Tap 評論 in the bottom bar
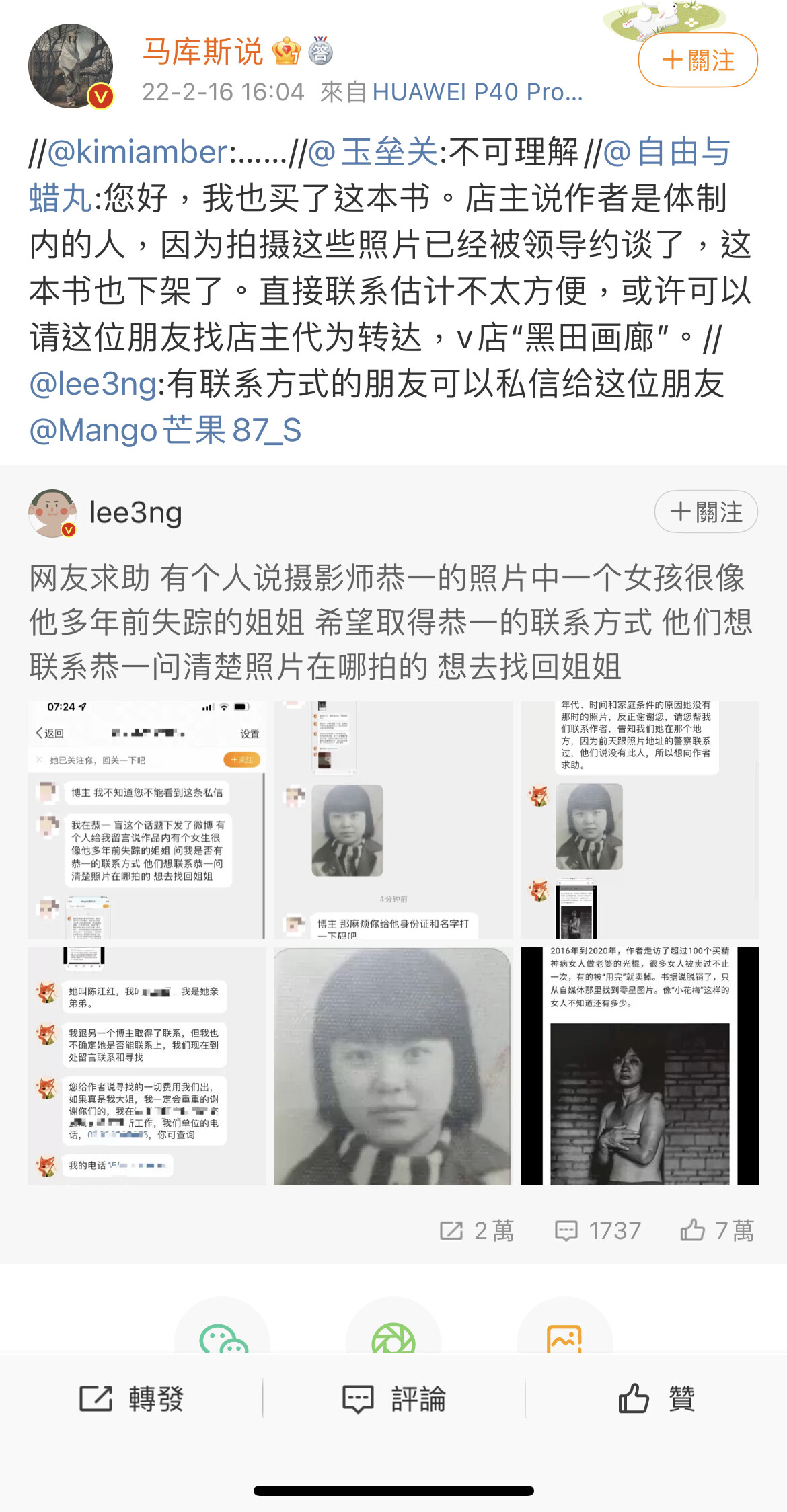Image resolution: width=787 pixels, height=1512 pixels. (x=394, y=1398)
